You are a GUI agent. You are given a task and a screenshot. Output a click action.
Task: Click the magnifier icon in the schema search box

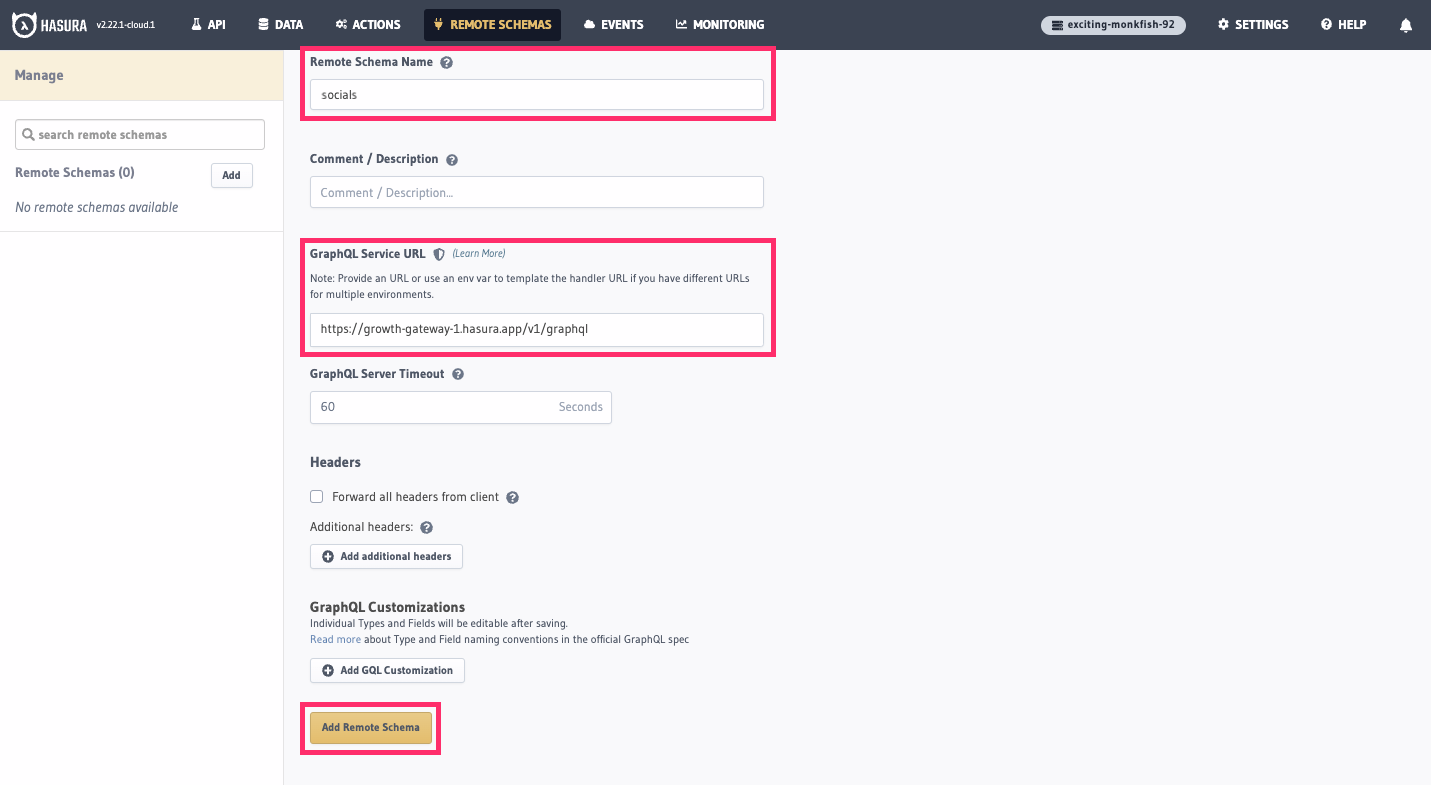tap(29, 134)
